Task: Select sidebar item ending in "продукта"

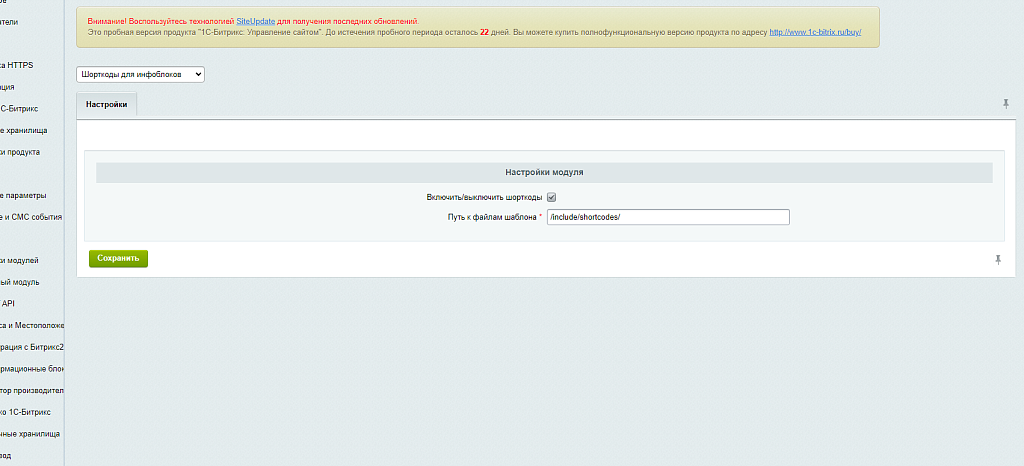Action: [20, 152]
